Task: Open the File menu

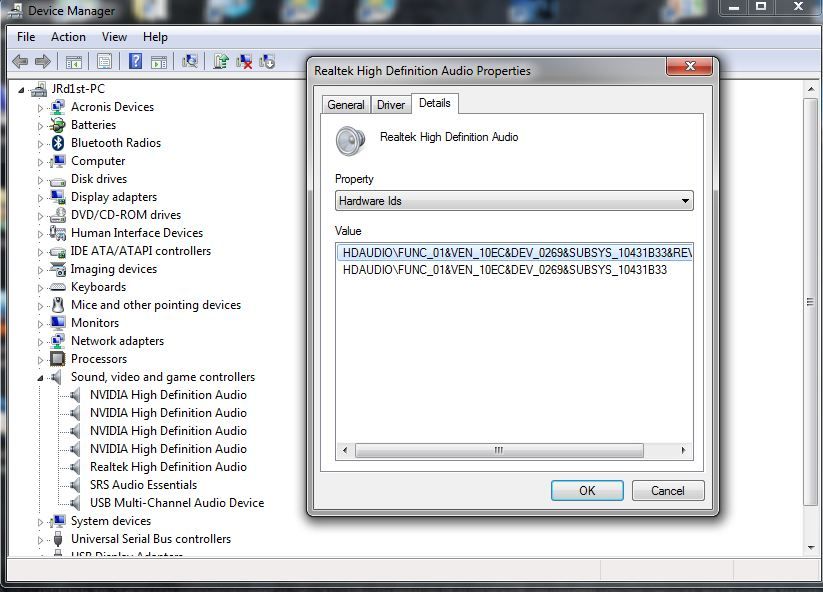Action: [x=26, y=37]
